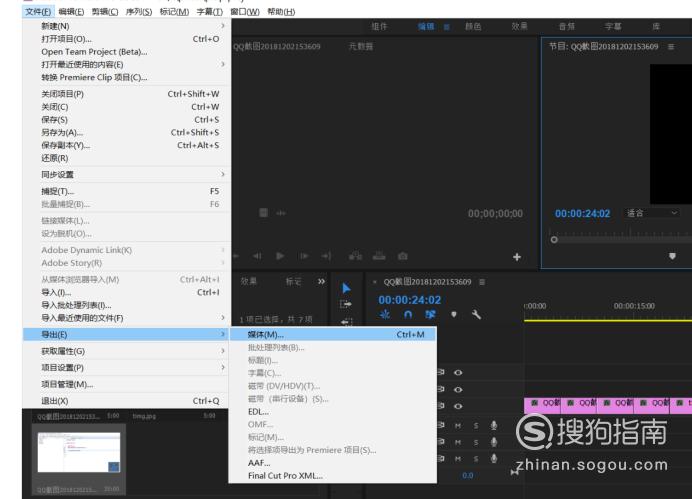
Task: Open the 序列(S) menu bar item
Action: click(x=139, y=12)
